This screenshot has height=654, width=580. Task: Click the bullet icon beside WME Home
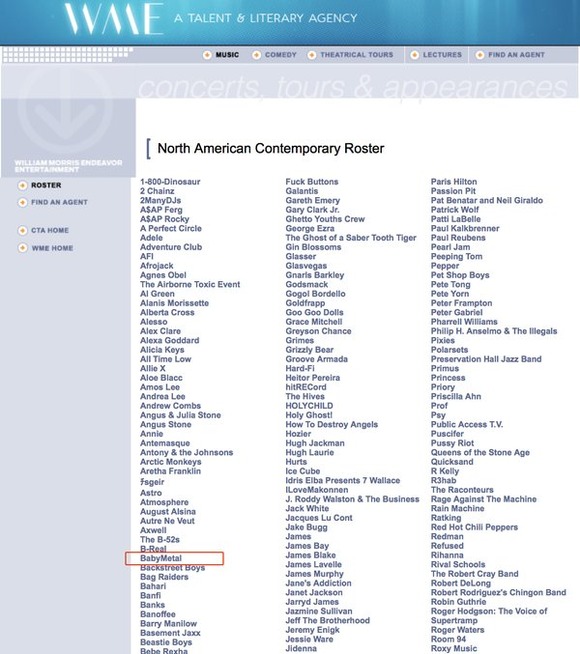[x=23, y=248]
